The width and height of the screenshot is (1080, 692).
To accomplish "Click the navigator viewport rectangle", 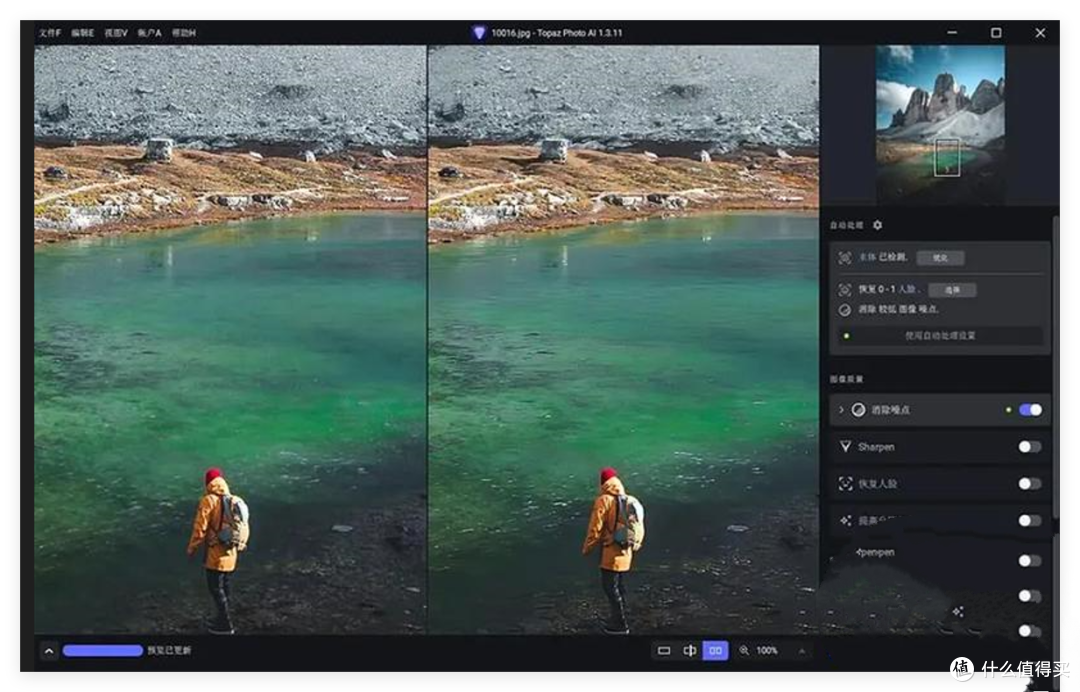I will 947,157.
